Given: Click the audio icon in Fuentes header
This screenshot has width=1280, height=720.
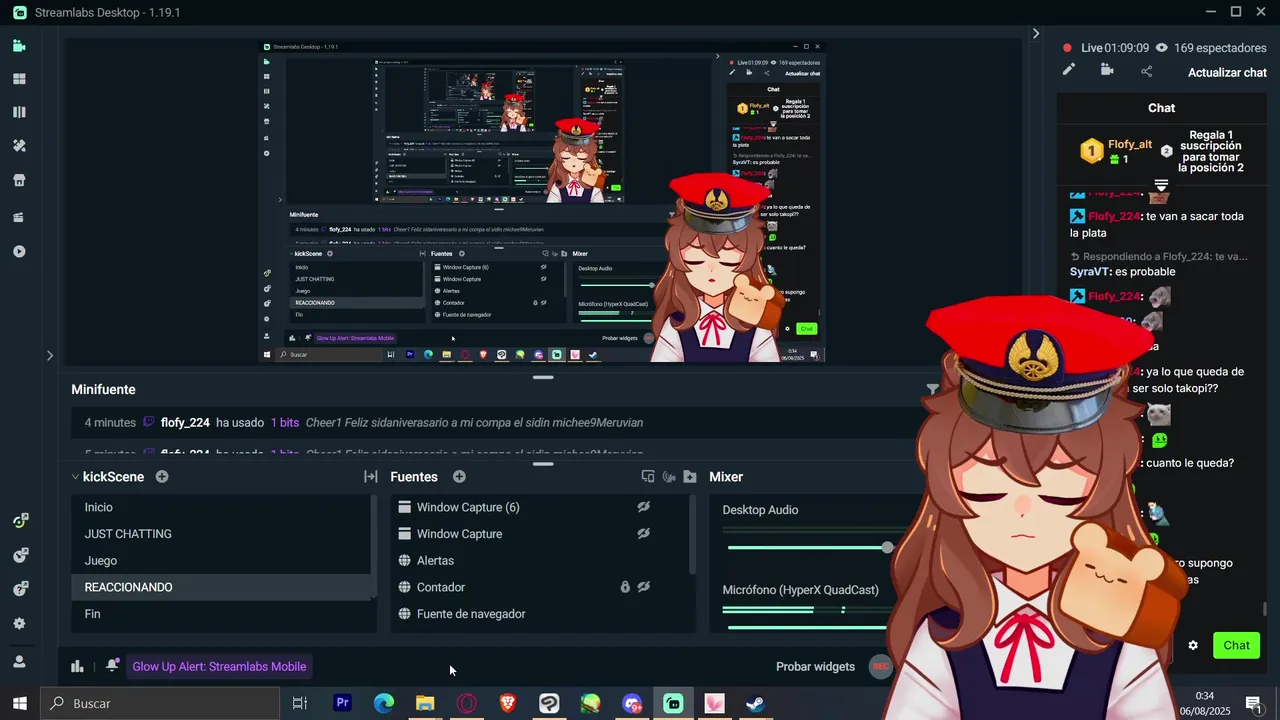Looking at the screenshot, I should coord(669,477).
